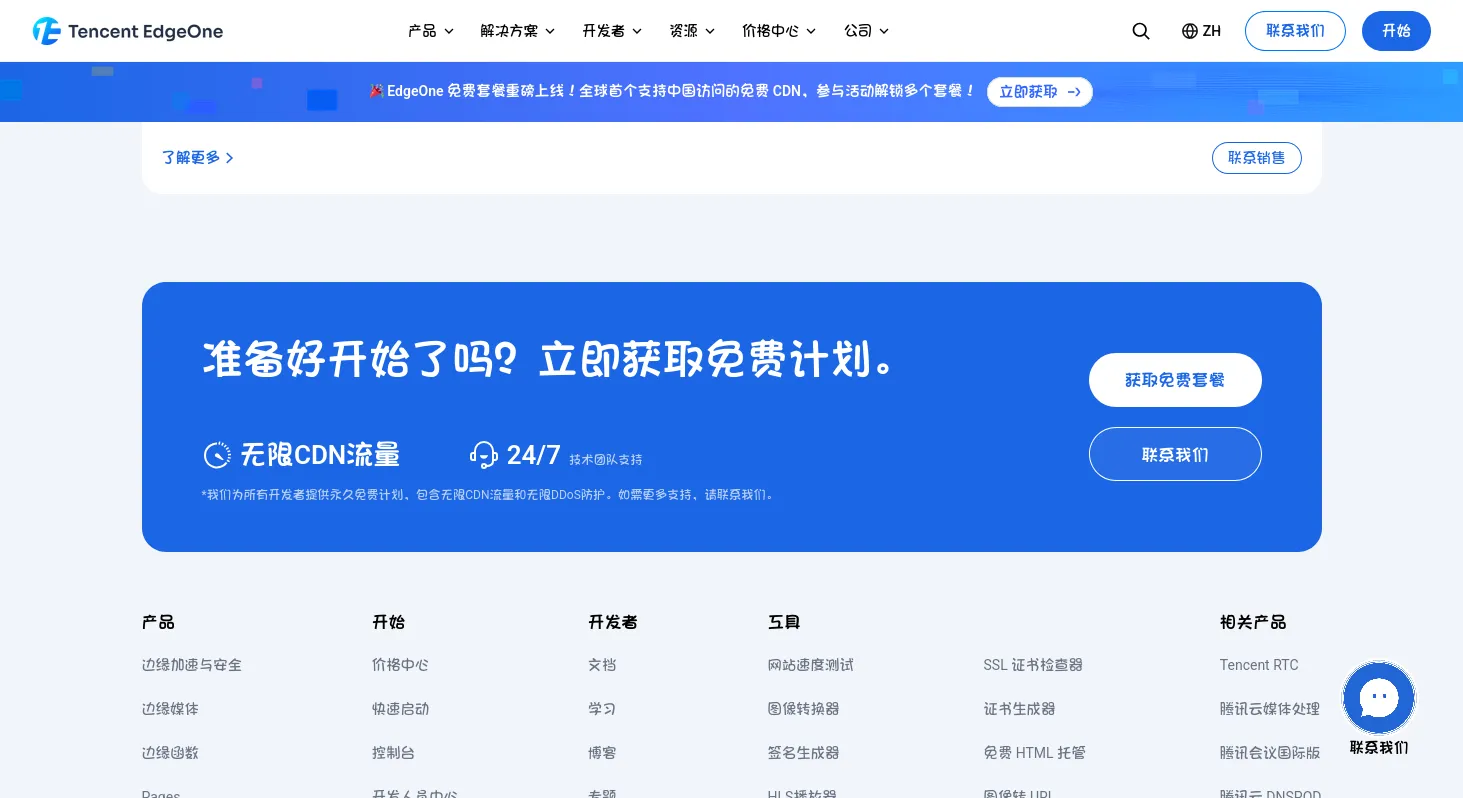The width and height of the screenshot is (1463, 798).
Task: Open the 图像转换器 tool link
Action: (804, 709)
